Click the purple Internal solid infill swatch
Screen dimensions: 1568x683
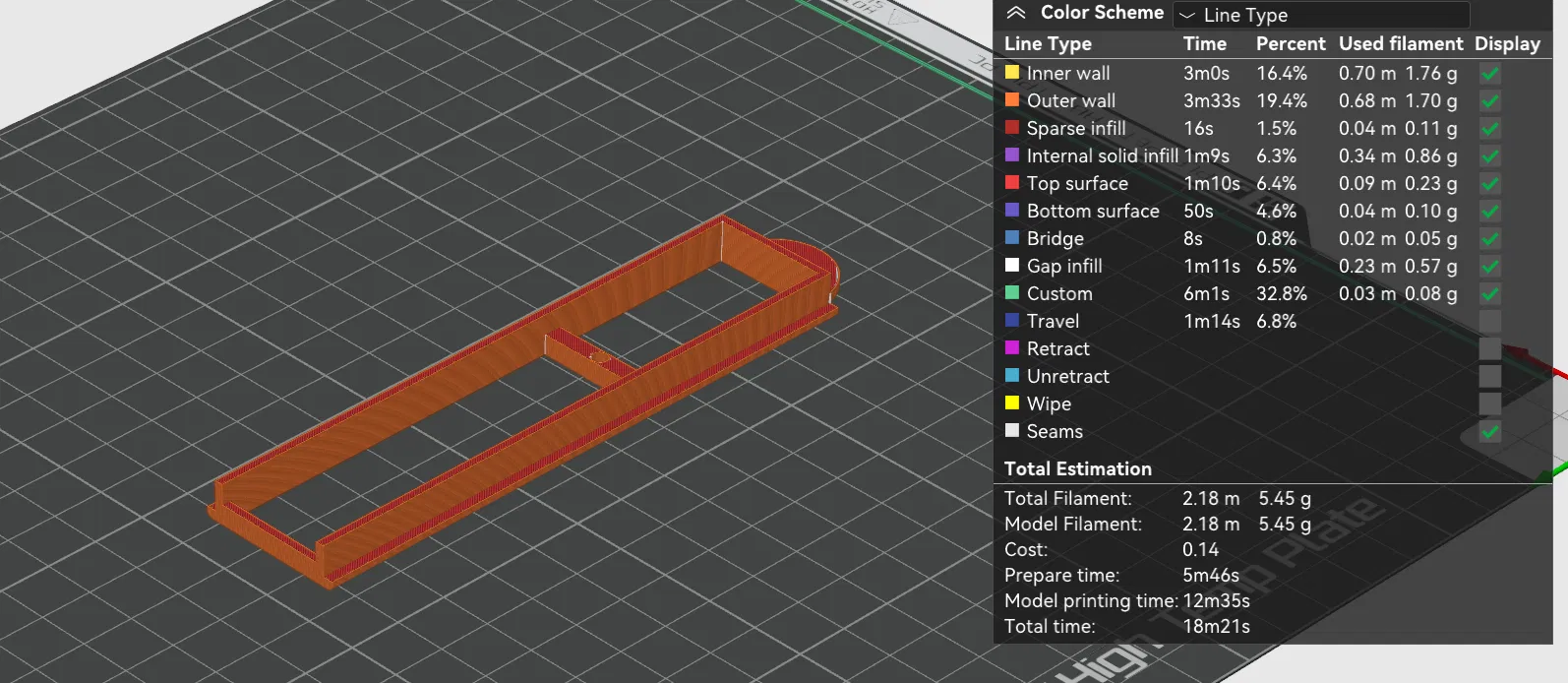point(1012,155)
